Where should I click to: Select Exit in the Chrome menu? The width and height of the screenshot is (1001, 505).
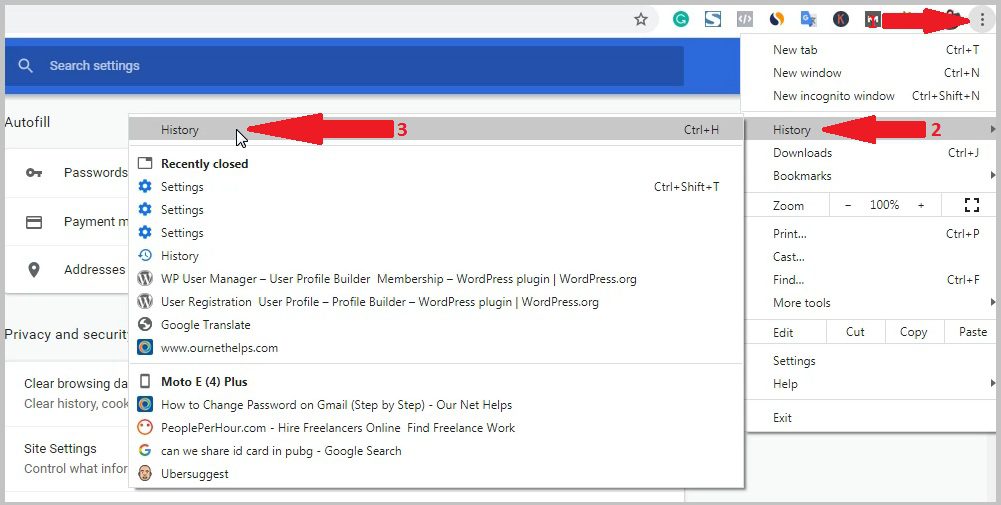[x=870, y=418]
